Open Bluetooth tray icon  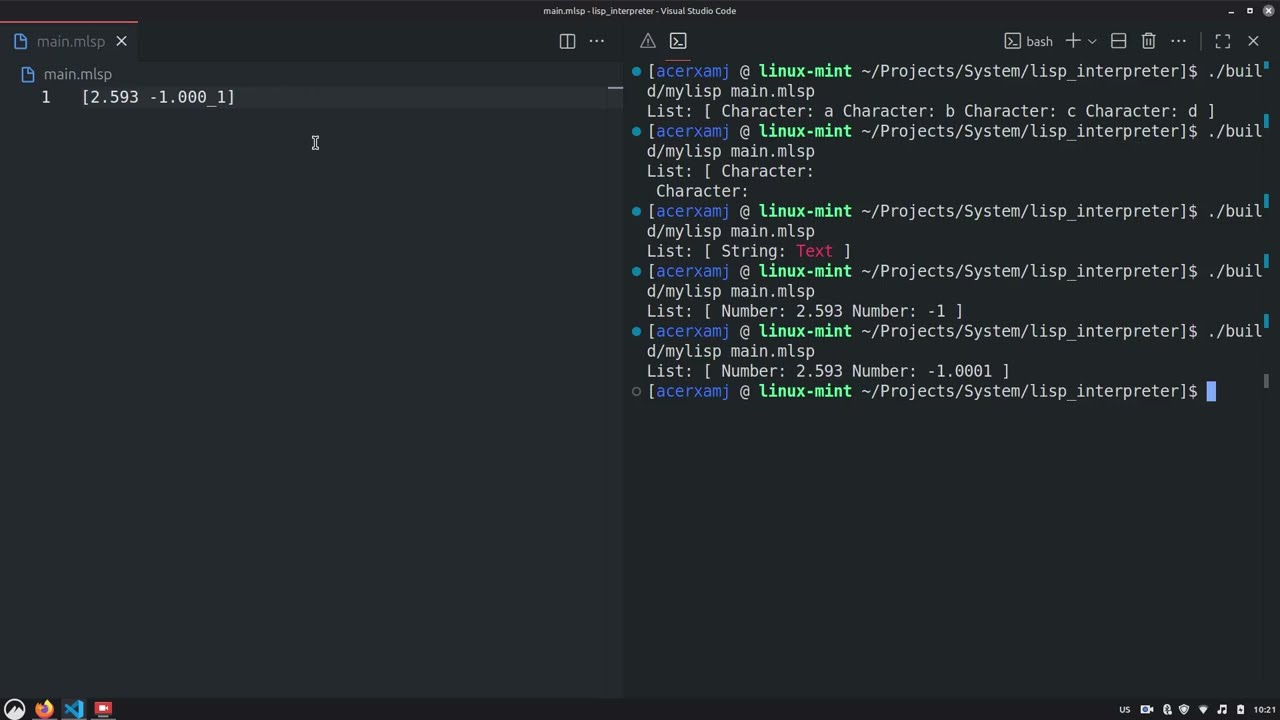click(x=1167, y=710)
